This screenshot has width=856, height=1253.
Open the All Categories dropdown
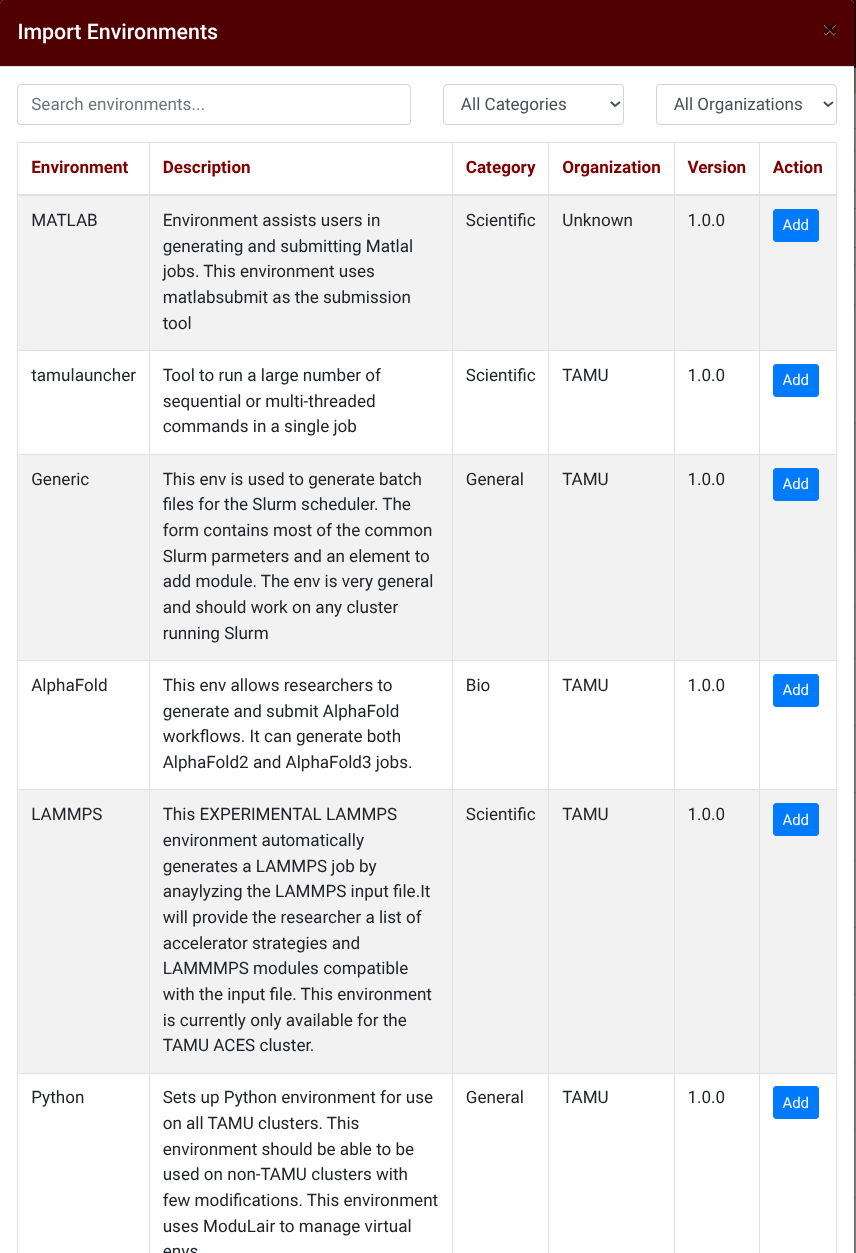pos(533,104)
